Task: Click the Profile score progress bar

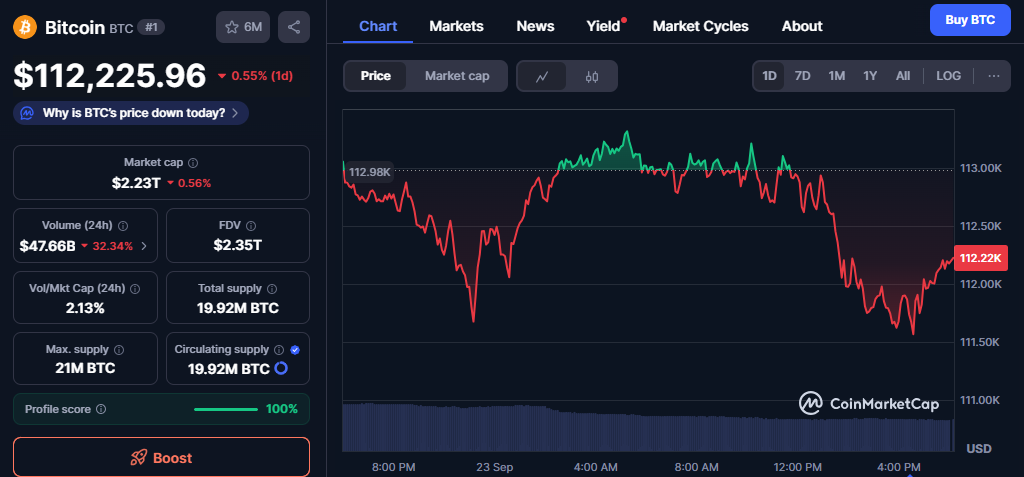Action: pos(228,409)
